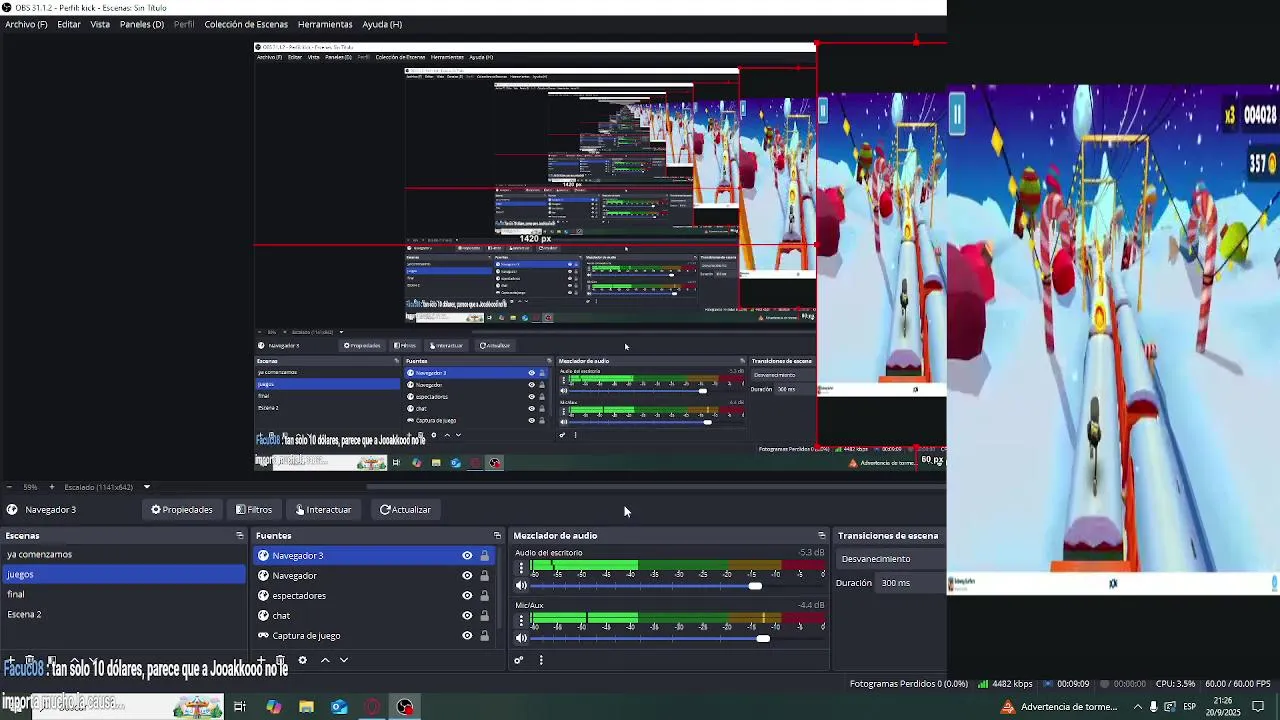1280x720 pixels.
Task: Click the chat browser source icon
Action: coord(264,616)
